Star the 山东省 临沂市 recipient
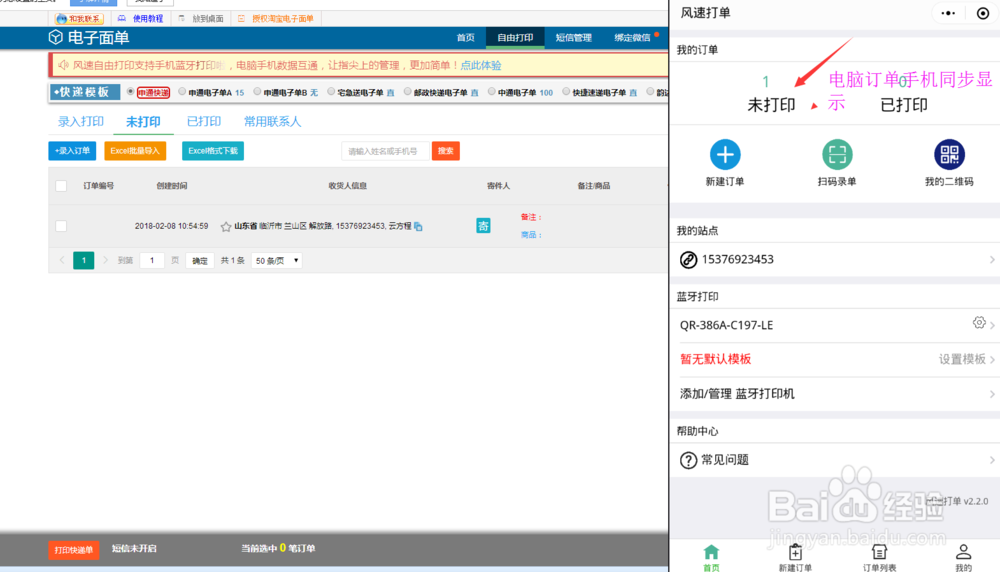 [x=226, y=226]
